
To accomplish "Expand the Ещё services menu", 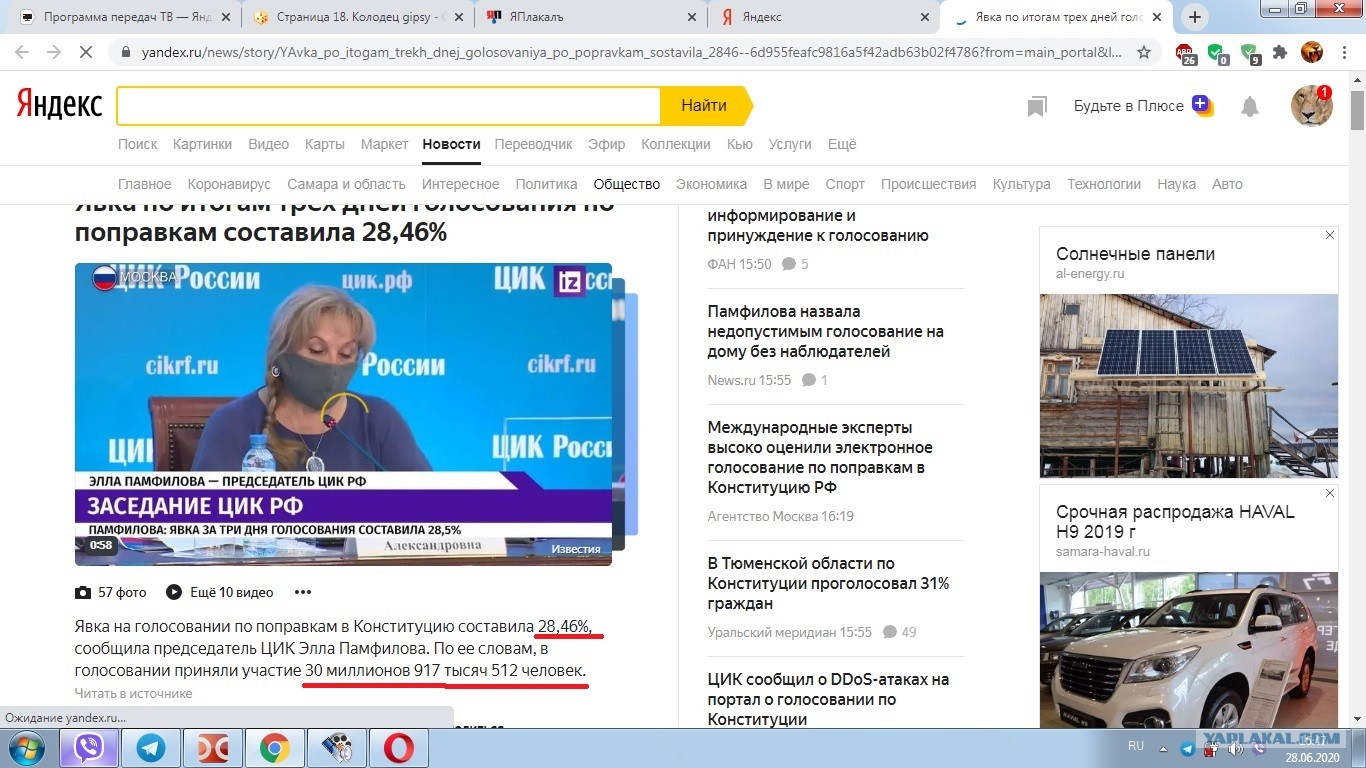I will pos(842,144).
